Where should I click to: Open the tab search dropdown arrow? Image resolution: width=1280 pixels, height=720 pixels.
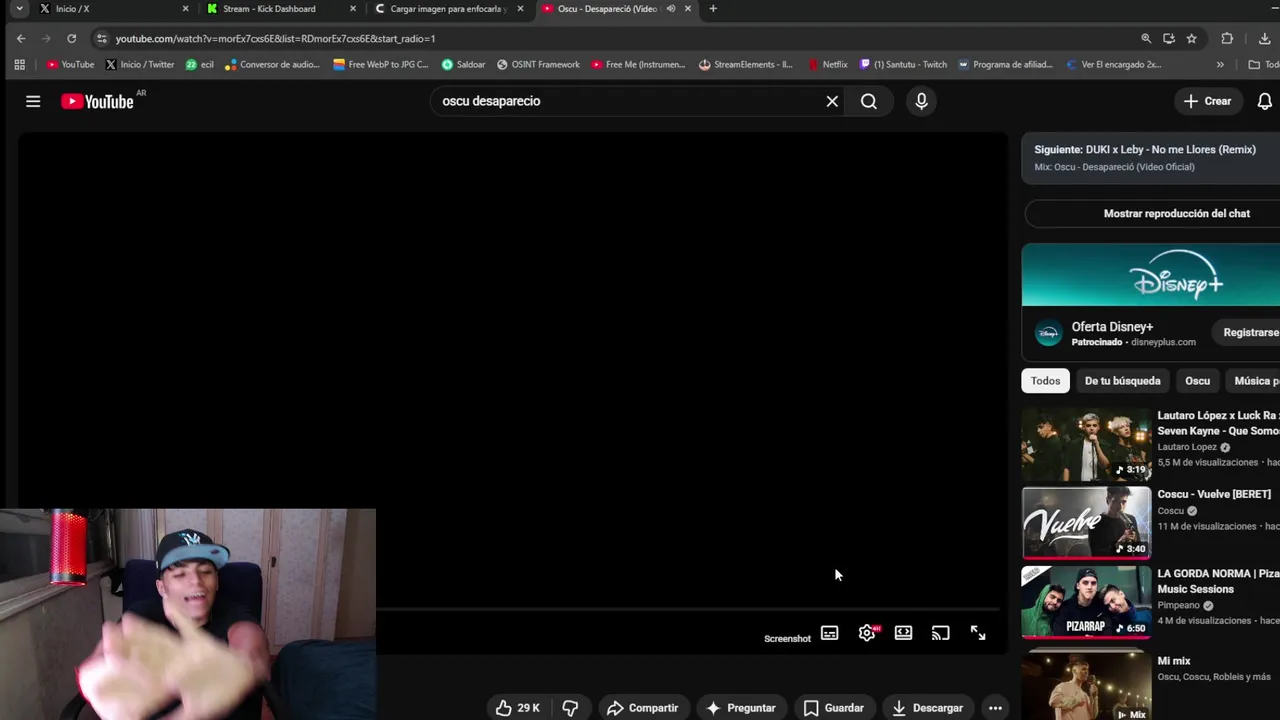pos(19,9)
